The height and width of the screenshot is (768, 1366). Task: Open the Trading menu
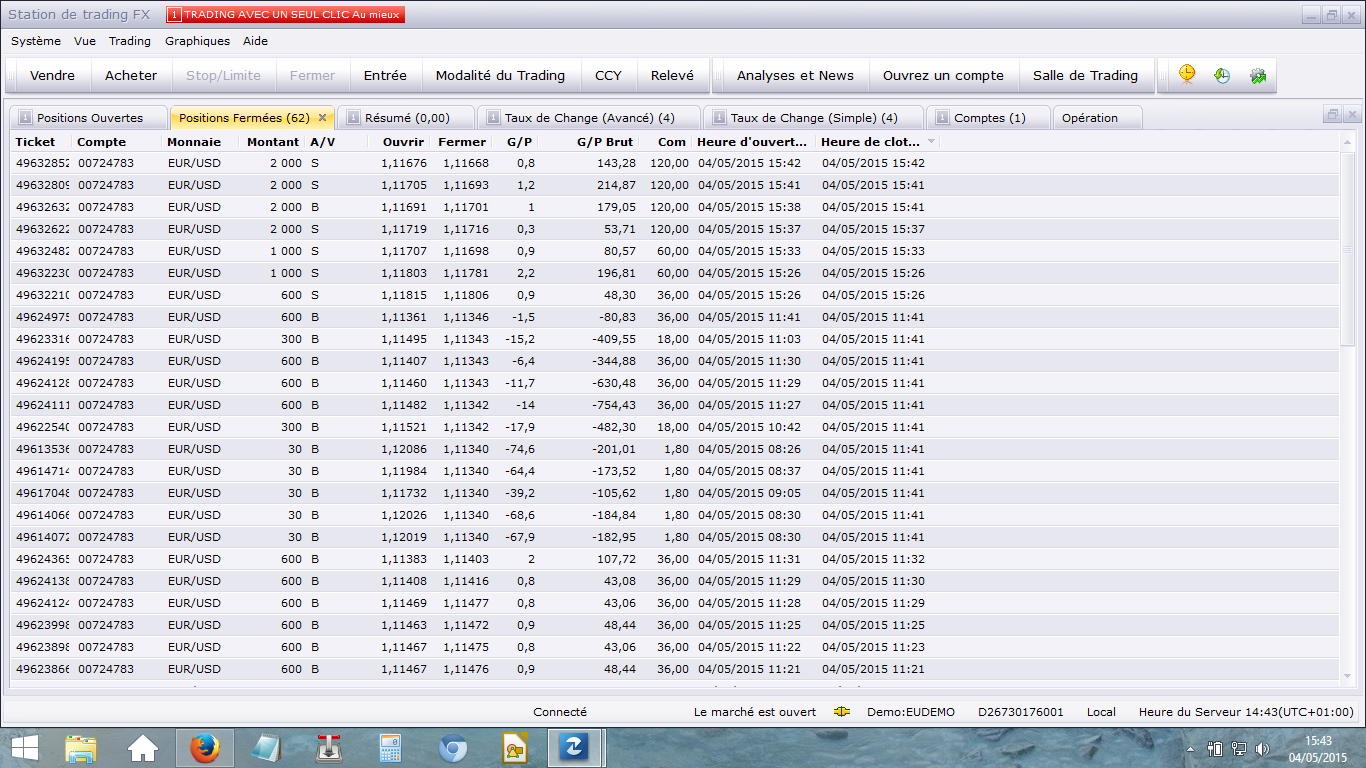(x=130, y=41)
